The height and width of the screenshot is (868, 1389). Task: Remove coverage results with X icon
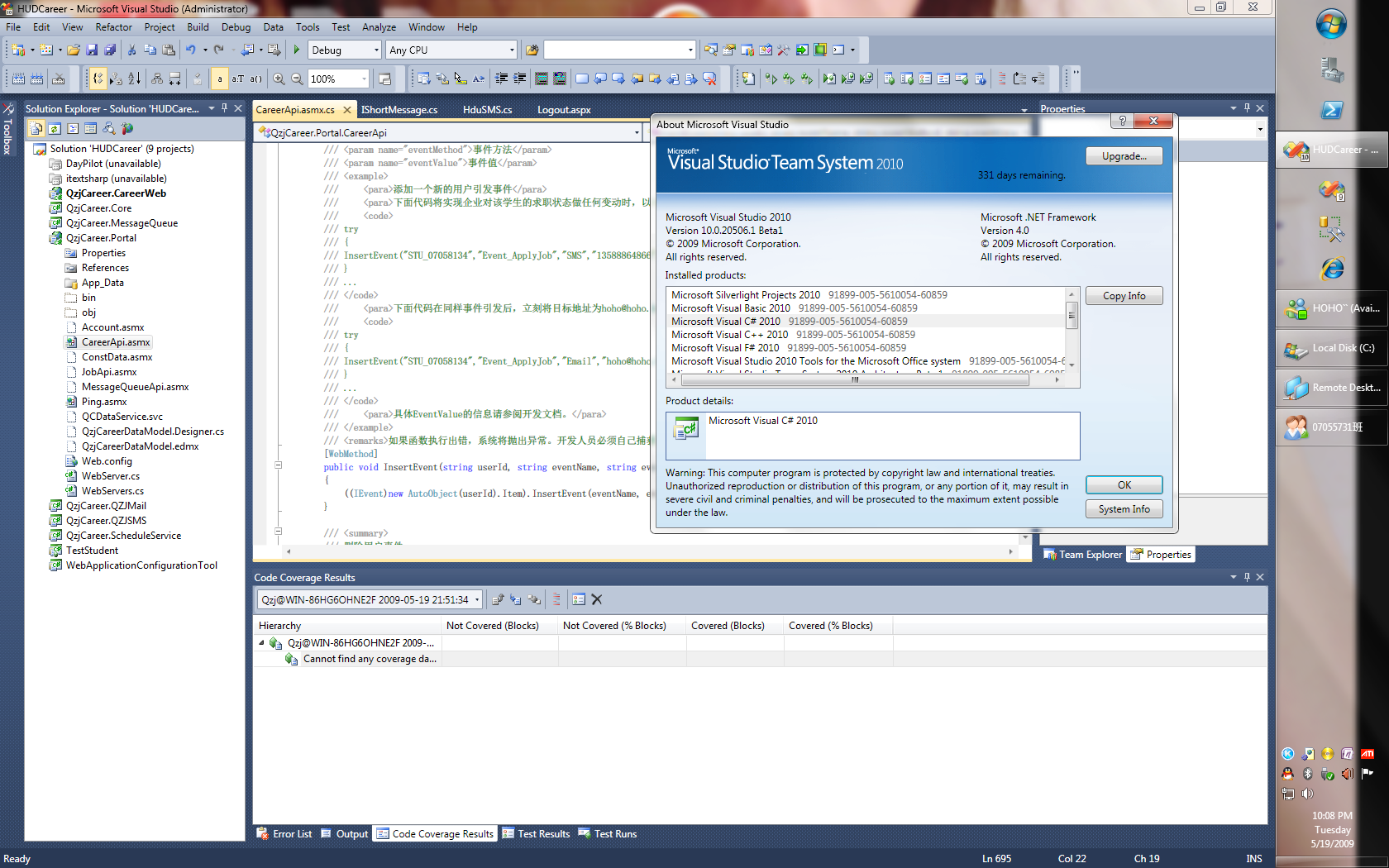597,599
